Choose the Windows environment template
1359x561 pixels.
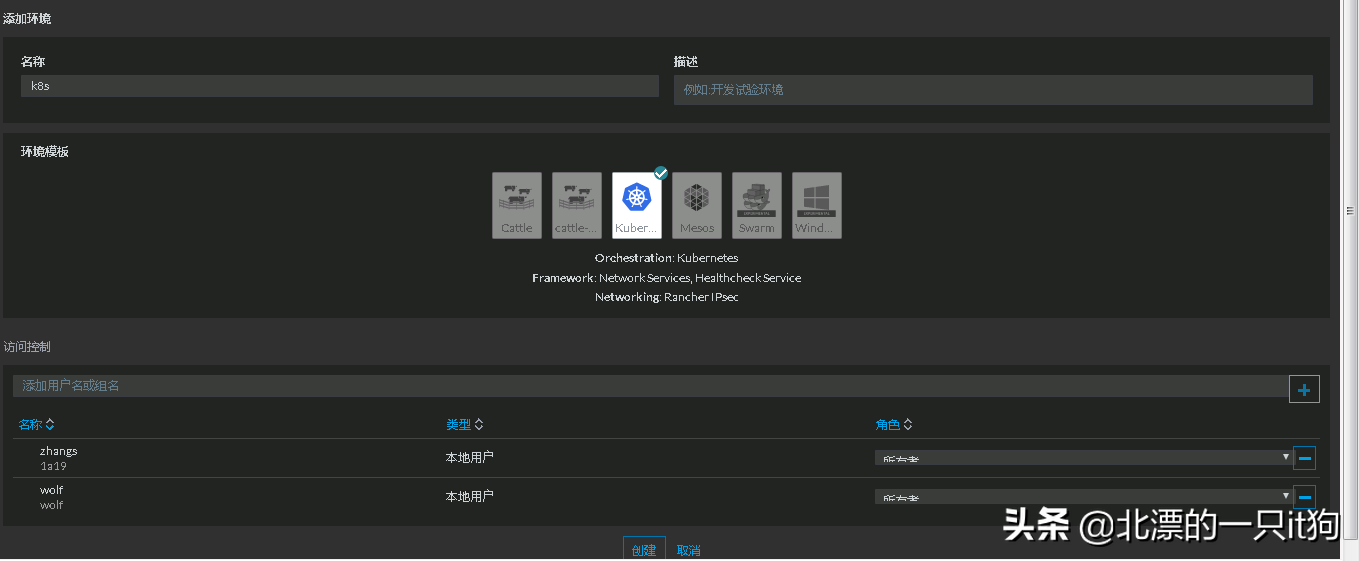pos(817,205)
